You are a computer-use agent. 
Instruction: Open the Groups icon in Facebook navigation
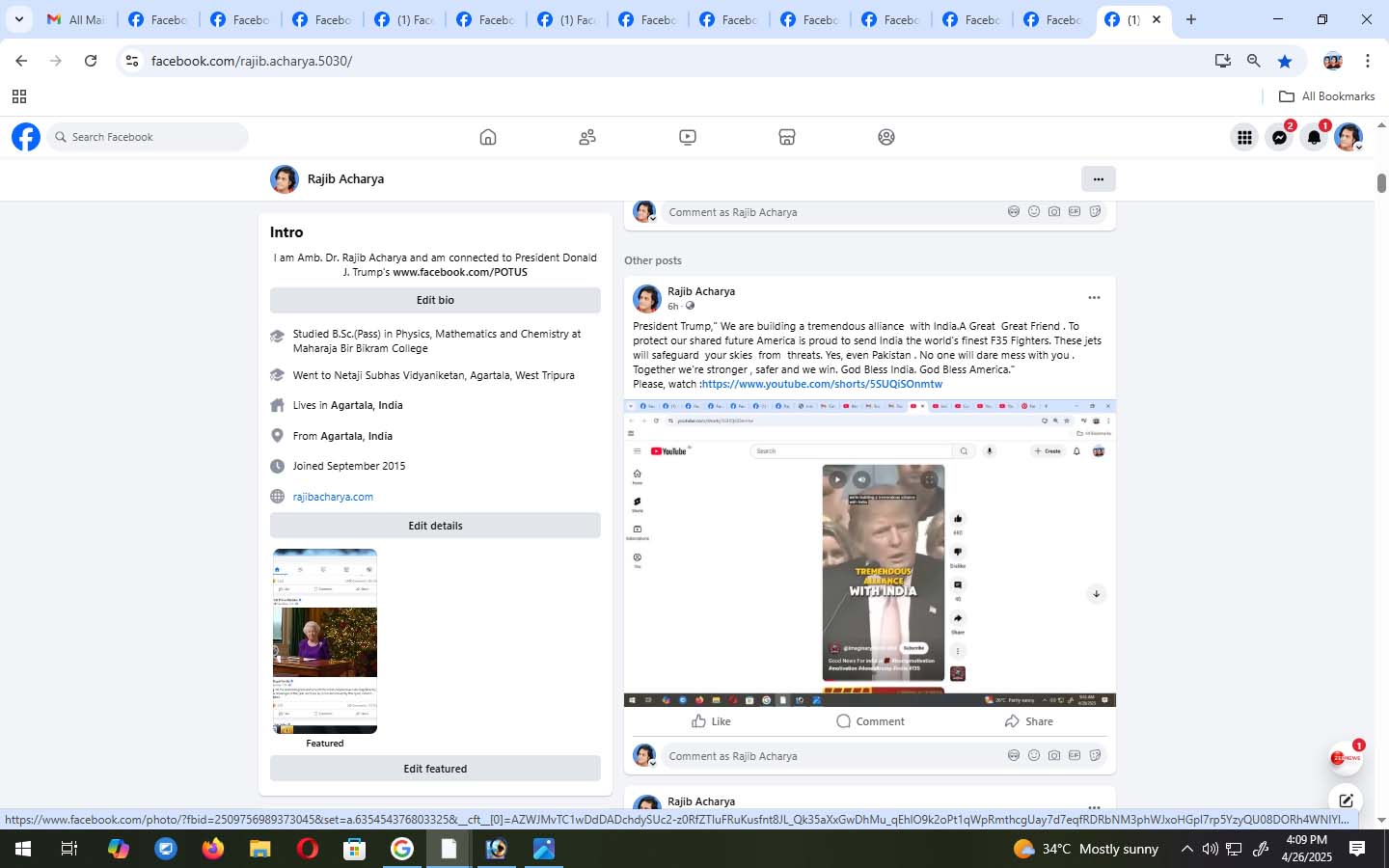(x=886, y=137)
